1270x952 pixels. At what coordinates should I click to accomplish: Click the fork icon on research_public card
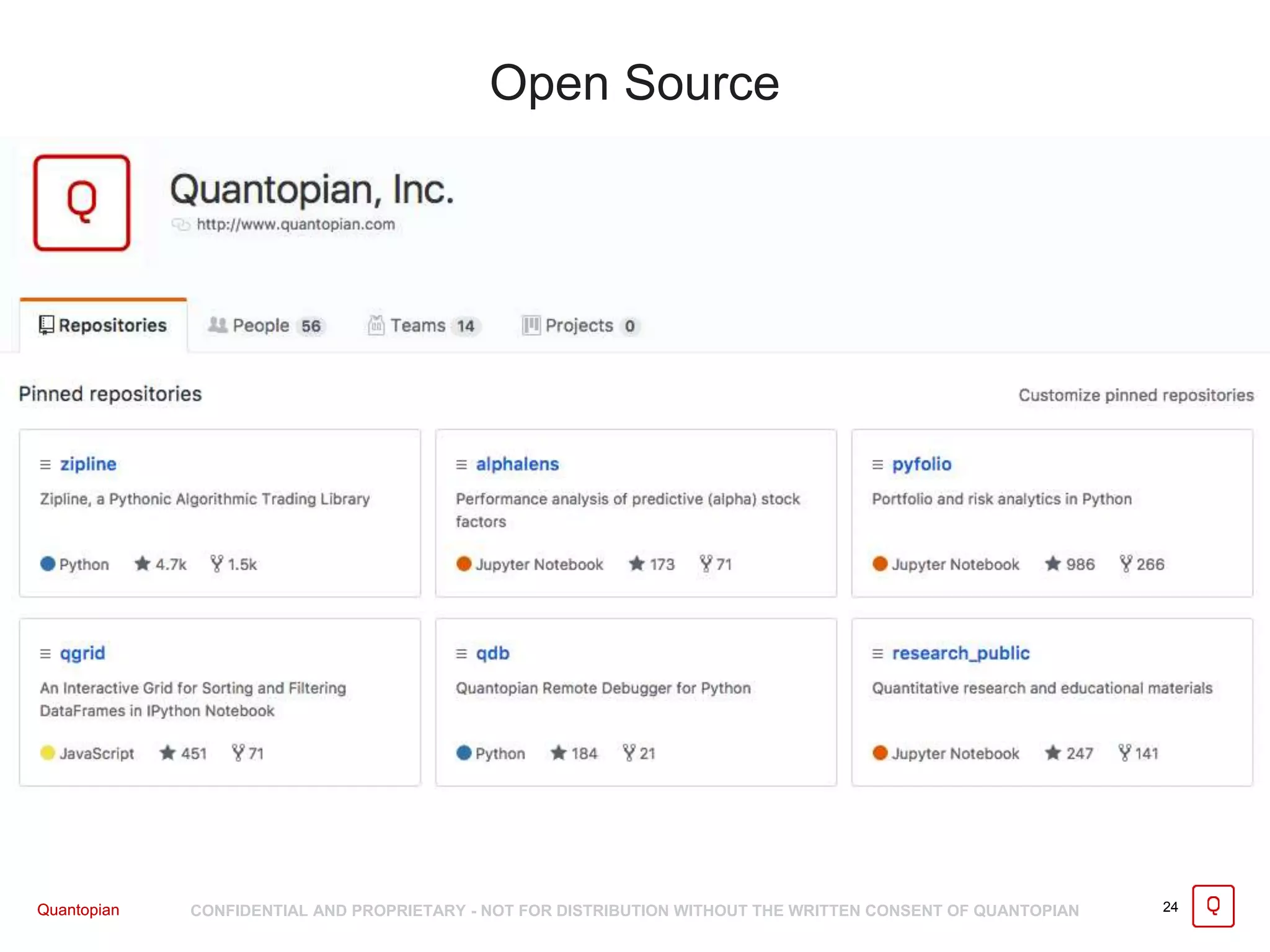(1125, 752)
